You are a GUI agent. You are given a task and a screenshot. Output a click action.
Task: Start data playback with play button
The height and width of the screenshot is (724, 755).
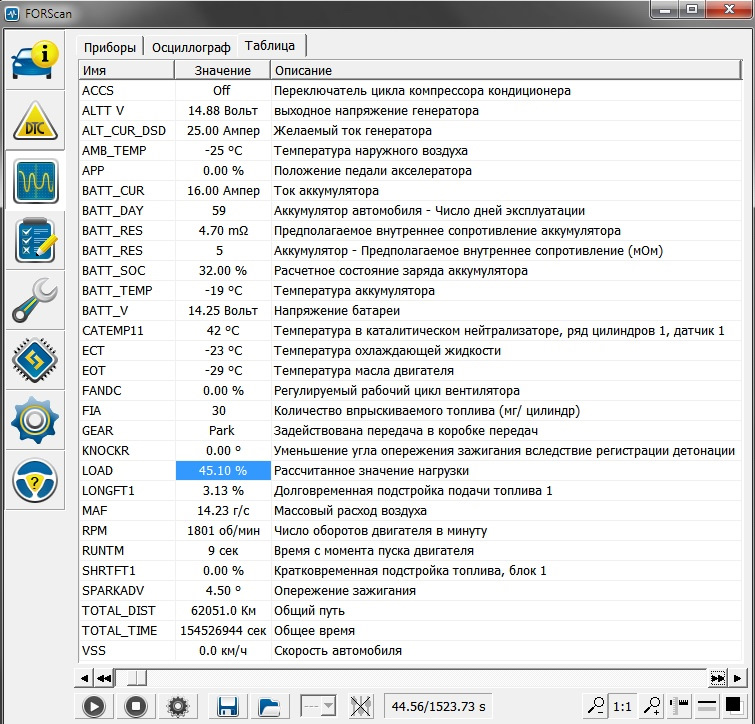(94, 706)
